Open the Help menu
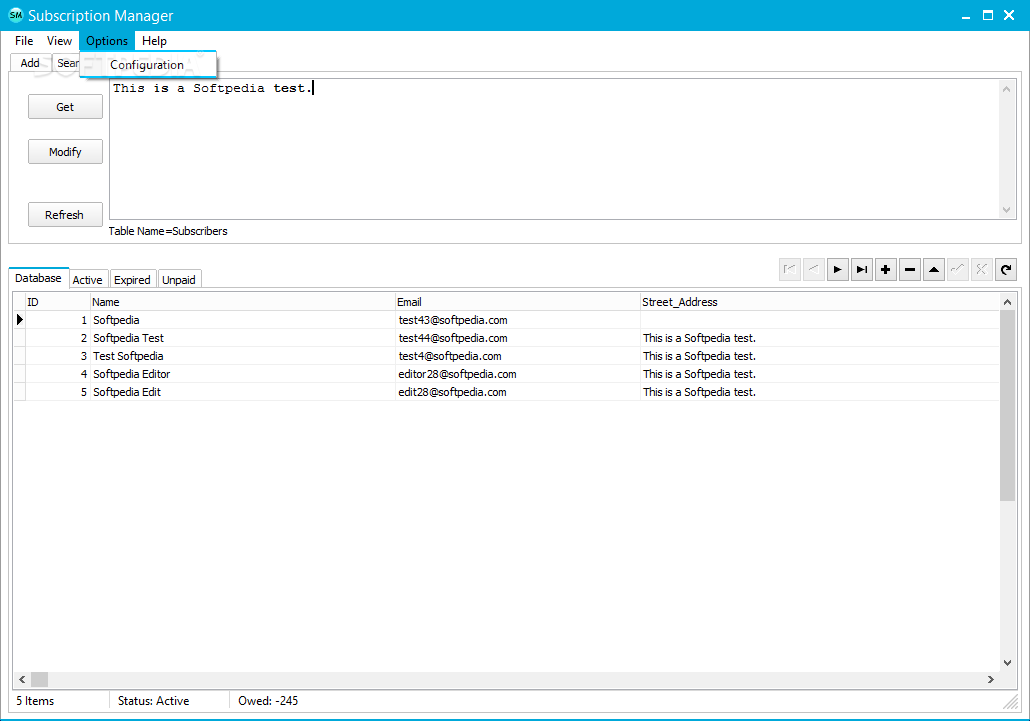This screenshot has width=1030, height=721. click(x=154, y=41)
